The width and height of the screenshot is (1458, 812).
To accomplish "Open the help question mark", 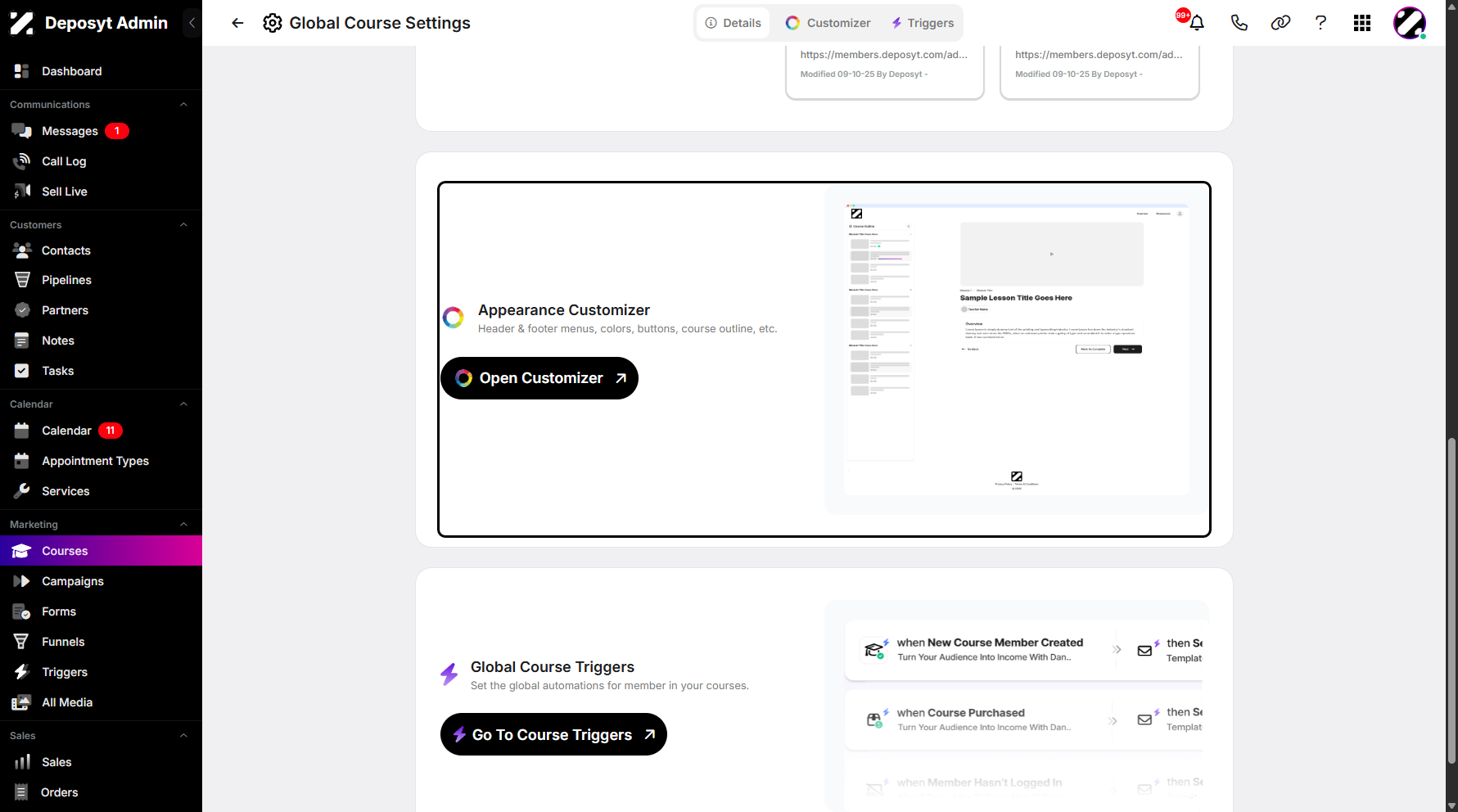I will [1320, 23].
